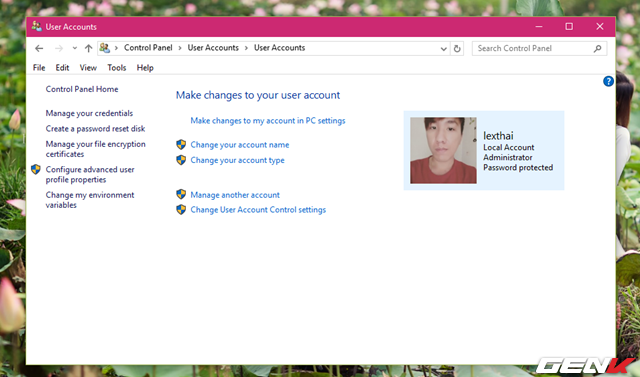
Task: Click shield icon next to Change User Account Control
Action: 181,210
